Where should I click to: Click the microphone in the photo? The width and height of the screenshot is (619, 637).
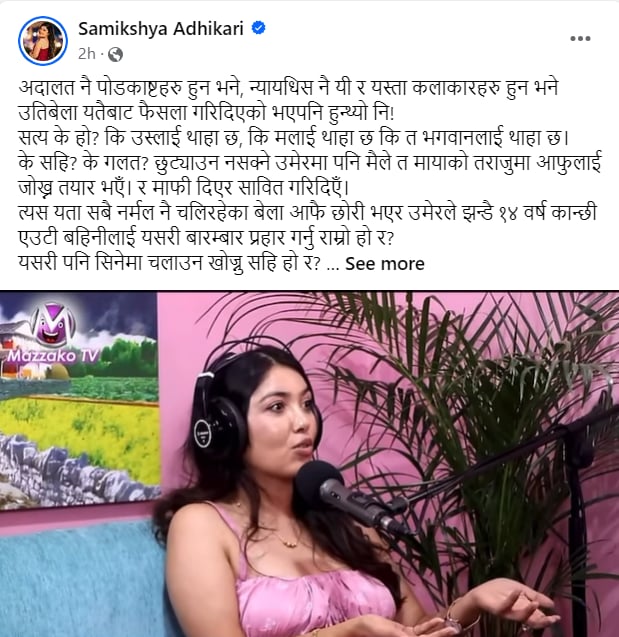pyautogui.click(x=345, y=496)
